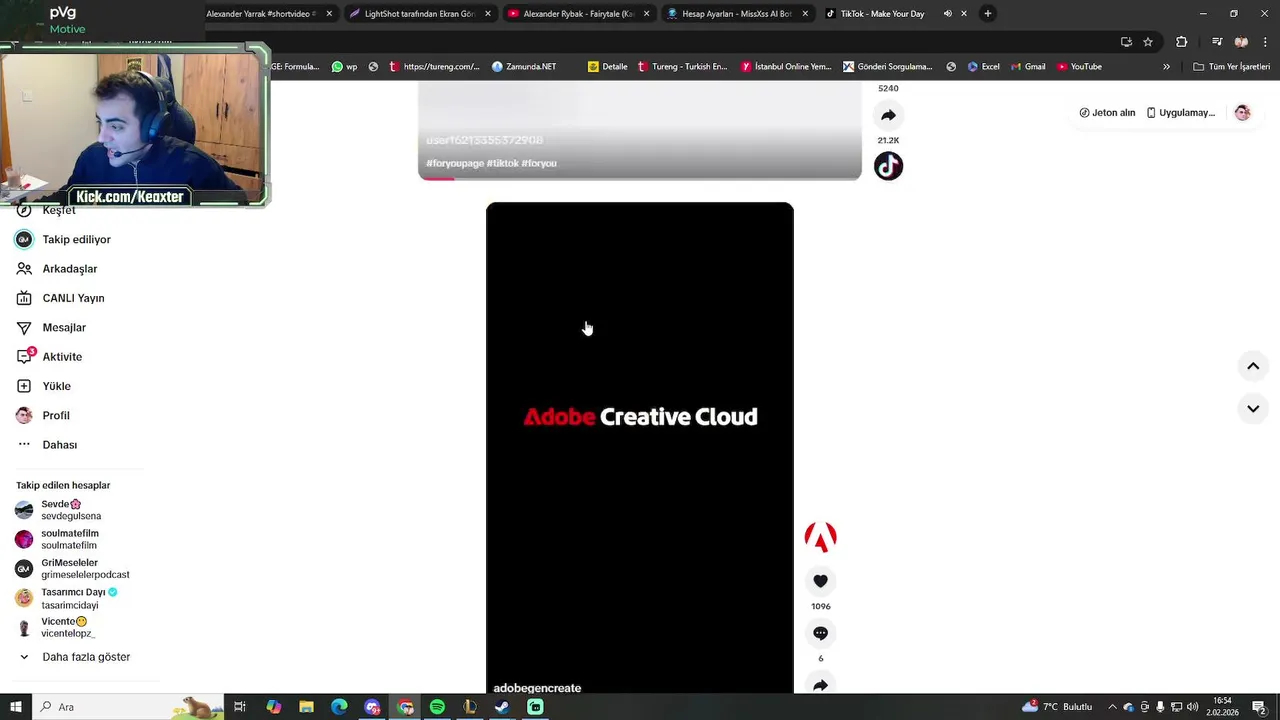The image size is (1280, 720).
Task: Show hidden system tray icons
Action: pyautogui.click(x=1112, y=707)
